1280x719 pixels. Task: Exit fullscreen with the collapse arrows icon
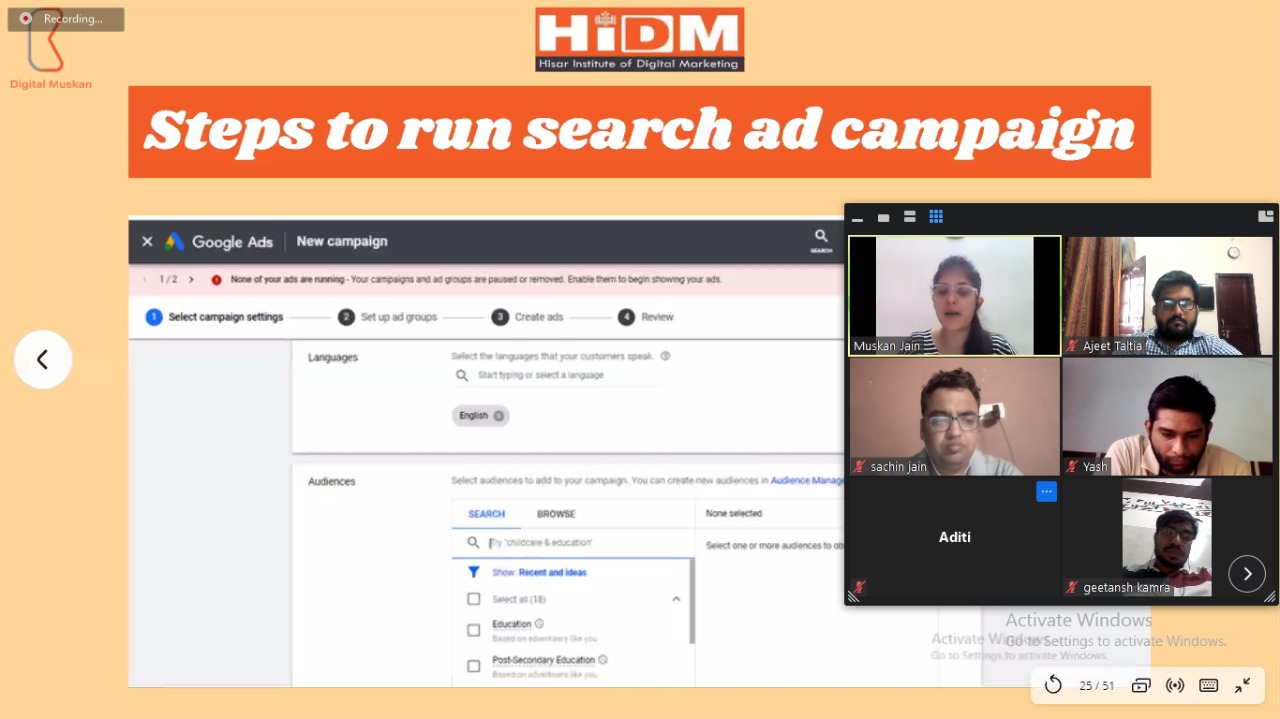(x=1243, y=685)
